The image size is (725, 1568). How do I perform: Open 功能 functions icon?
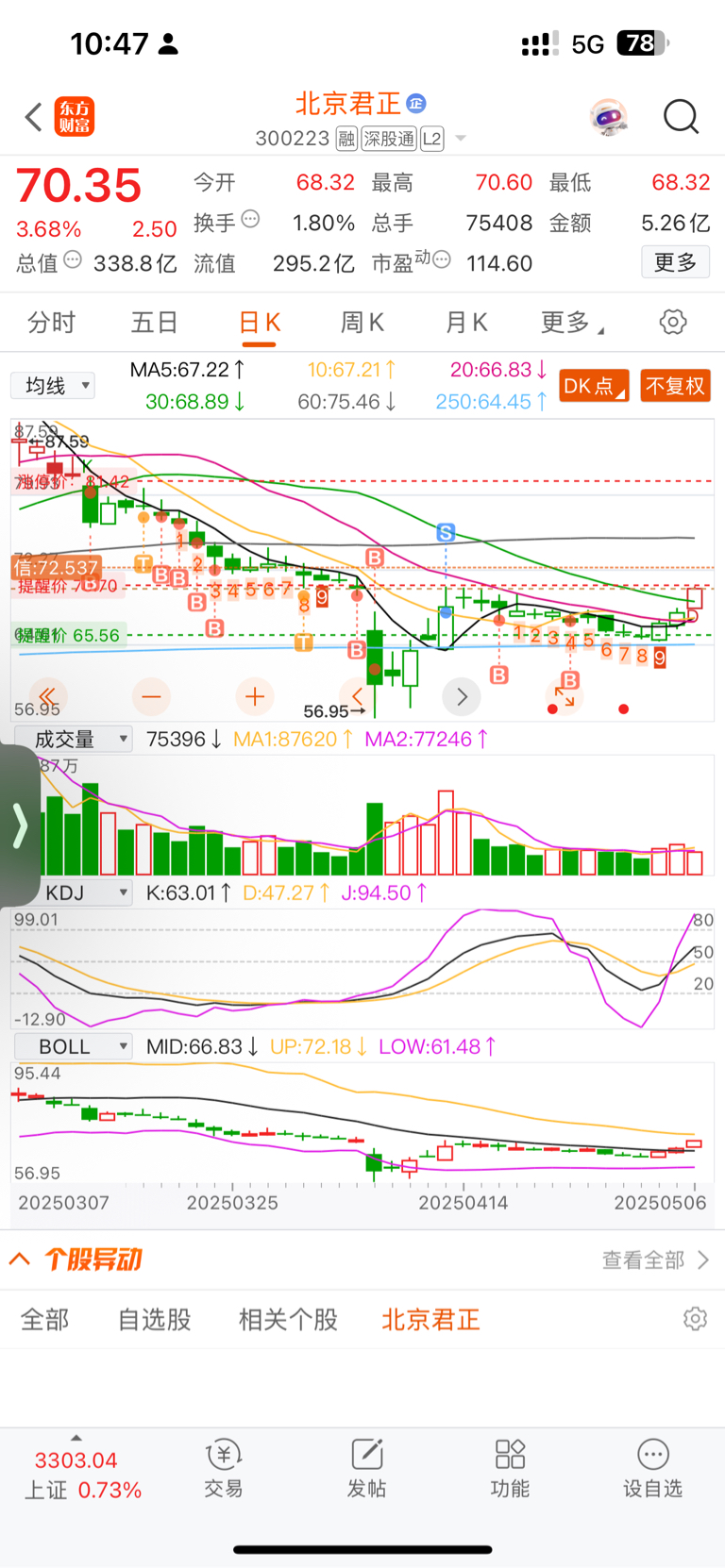coord(510,1468)
